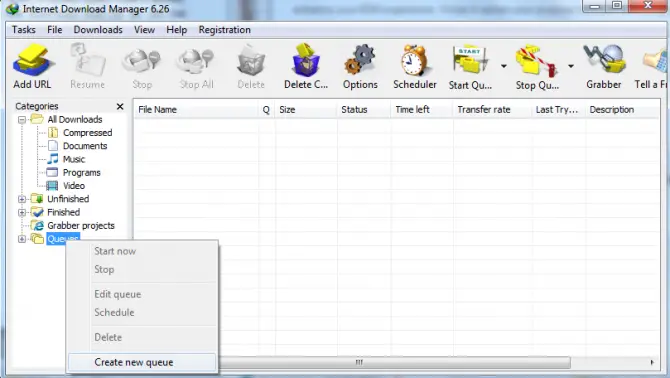Click the Delete trash toolbar icon
This screenshot has width=670, height=378.
coord(251,61)
